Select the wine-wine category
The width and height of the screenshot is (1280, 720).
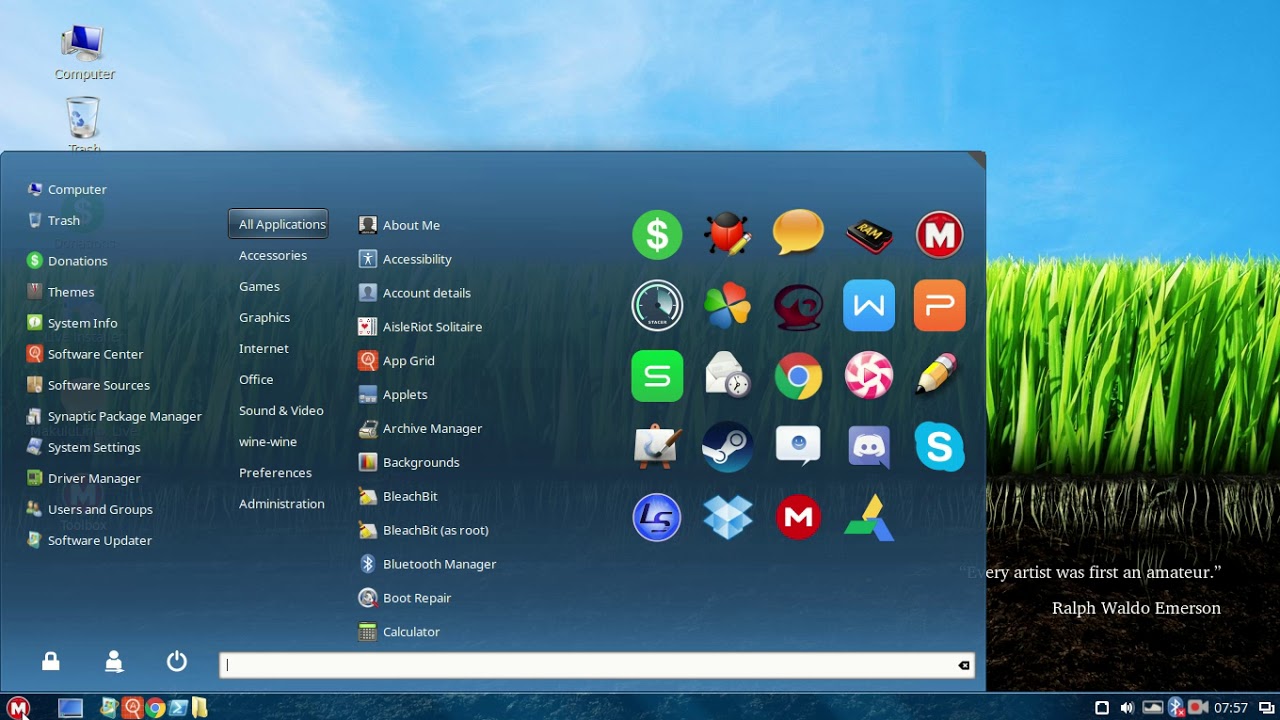[x=268, y=441]
